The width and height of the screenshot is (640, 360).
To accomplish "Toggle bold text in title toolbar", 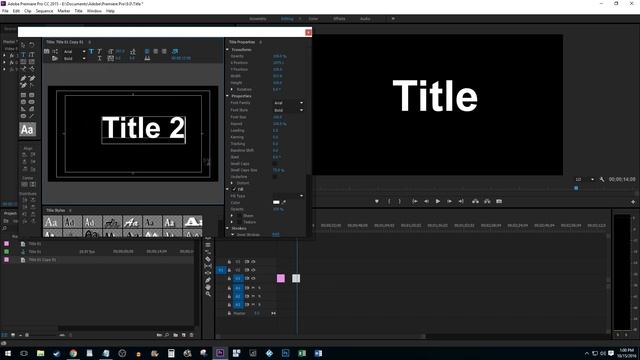I will pyautogui.click(x=91, y=51).
